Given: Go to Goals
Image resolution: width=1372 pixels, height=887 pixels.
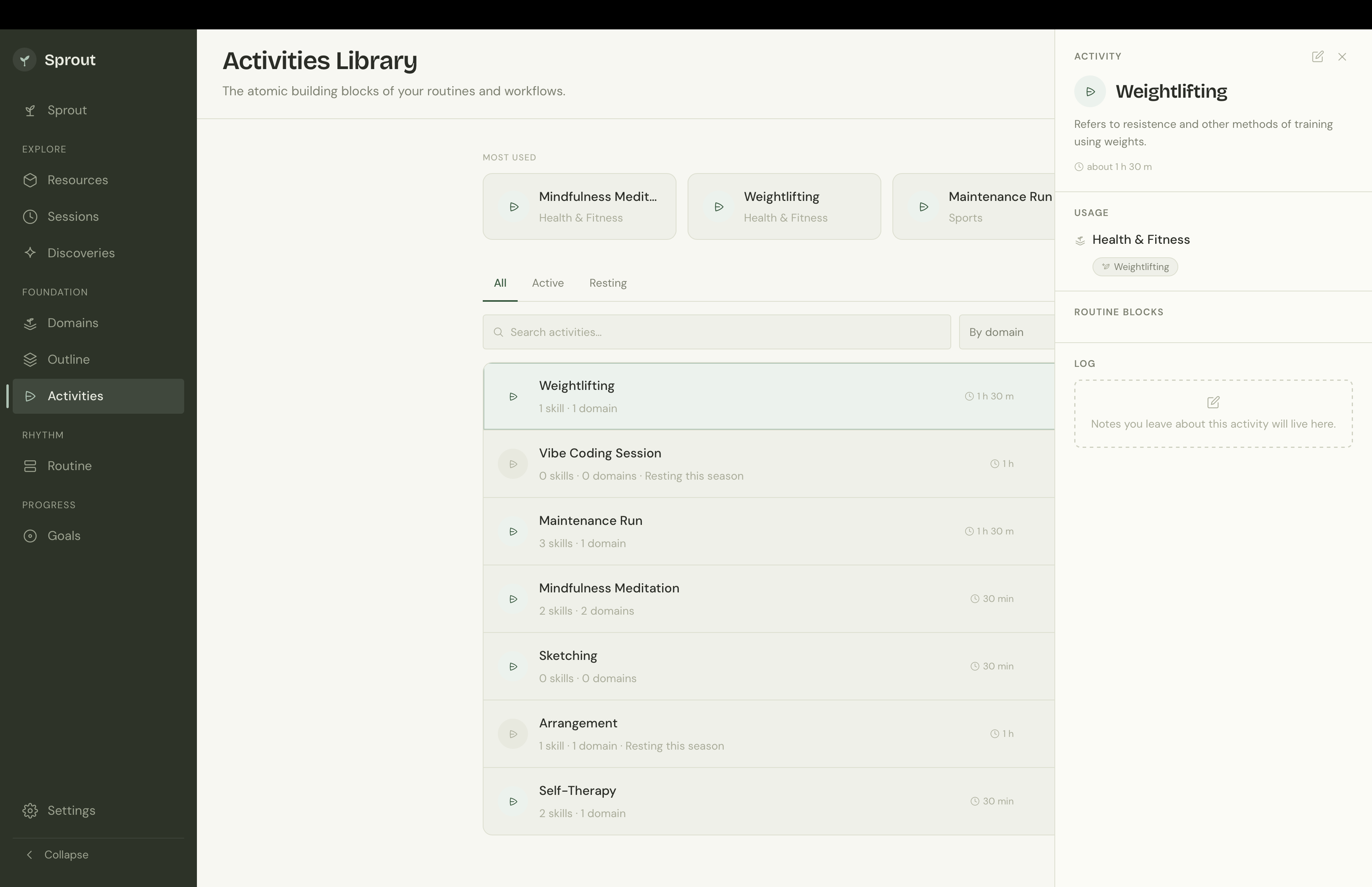Looking at the screenshot, I should click(x=98, y=536).
